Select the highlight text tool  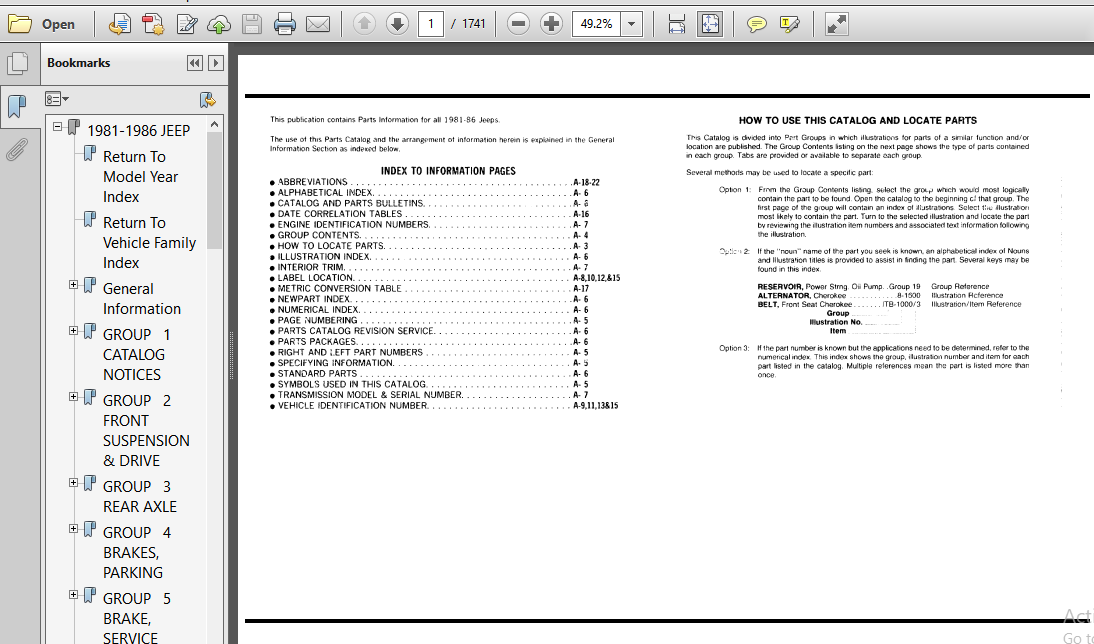(789, 24)
